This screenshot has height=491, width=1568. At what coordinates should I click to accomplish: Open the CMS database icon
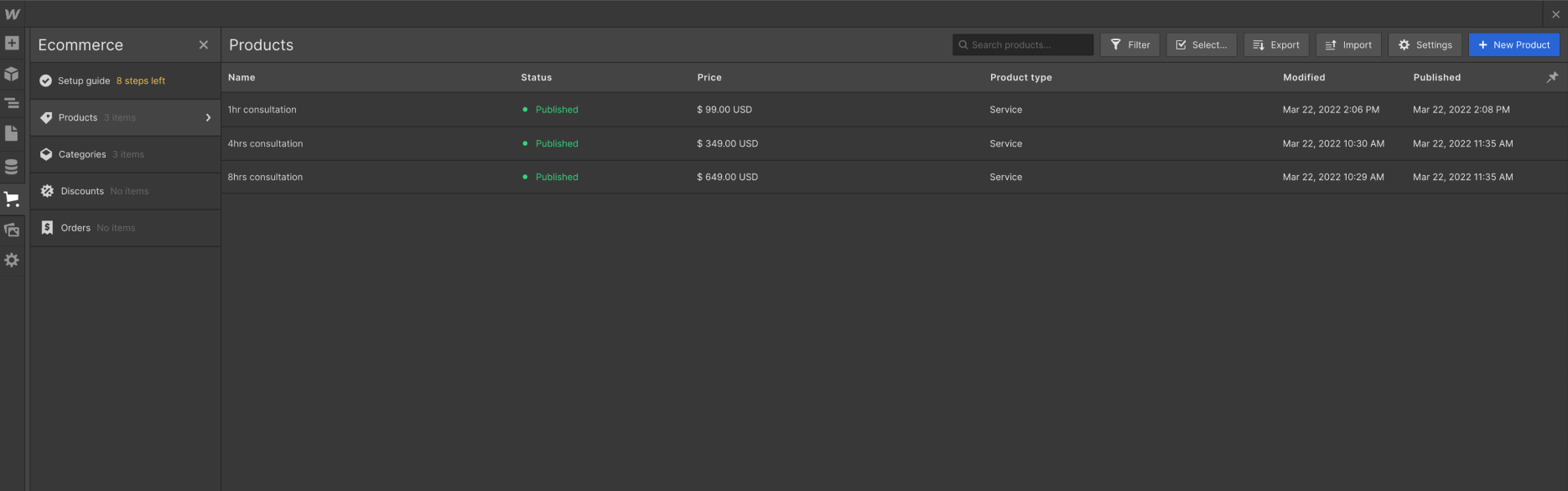pos(12,167)
